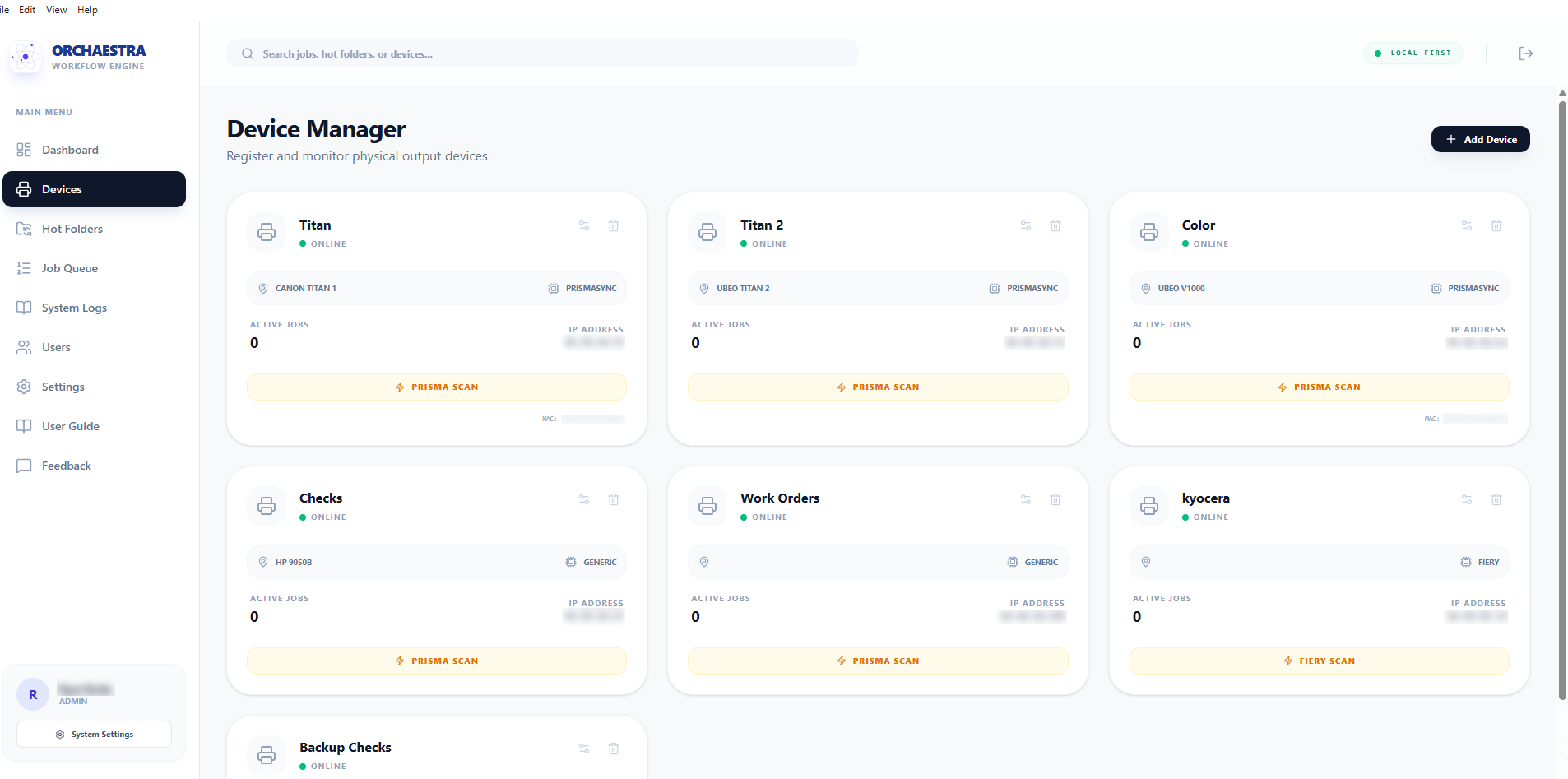Click the Orchaestra logo icon
The height and width of the screenshot is (779, 1568).
click(26, 58)
